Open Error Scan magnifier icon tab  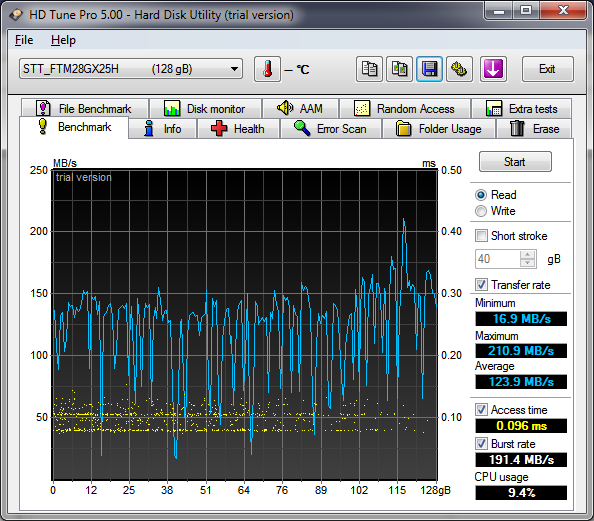coord(302,128)
